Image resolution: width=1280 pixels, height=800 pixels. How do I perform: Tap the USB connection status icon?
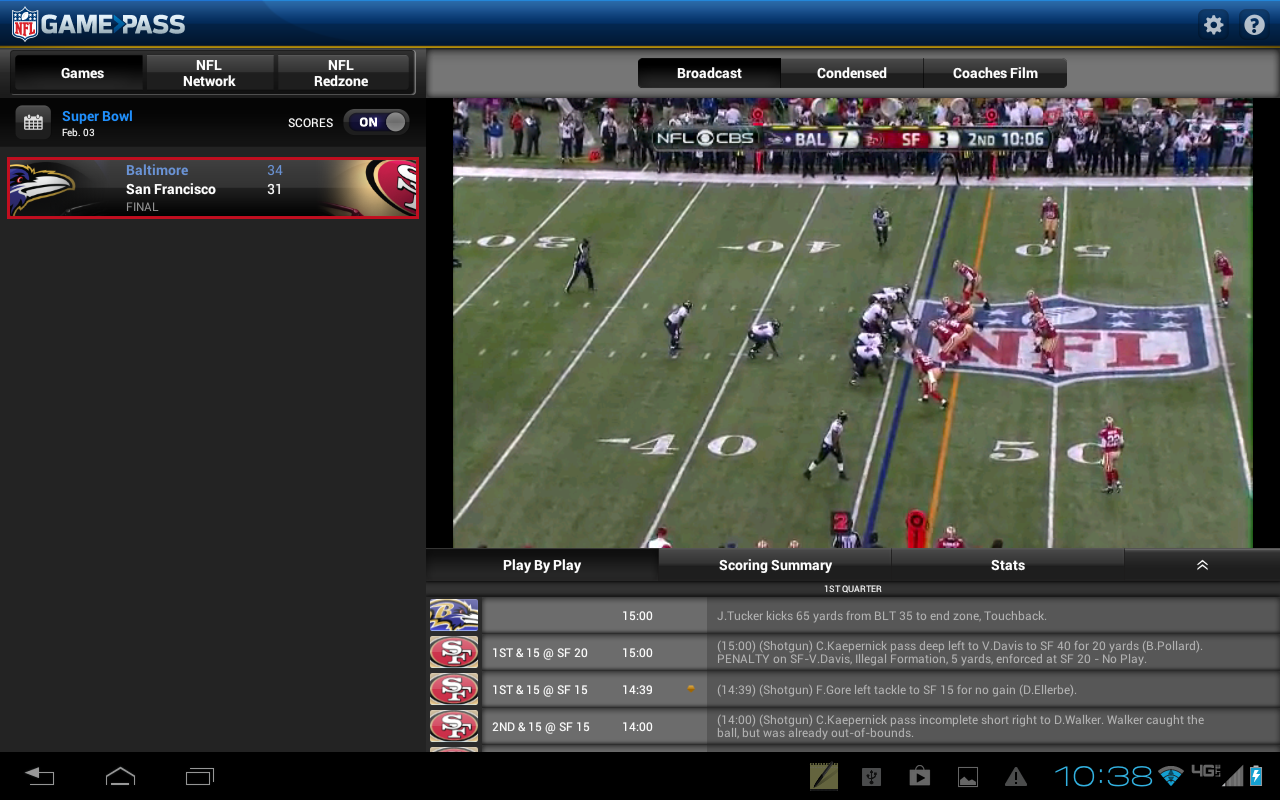click(871, 776)
